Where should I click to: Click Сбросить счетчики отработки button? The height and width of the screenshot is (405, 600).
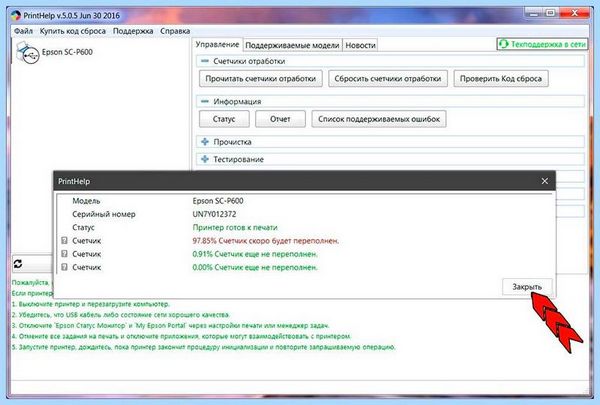coord(388,78)
